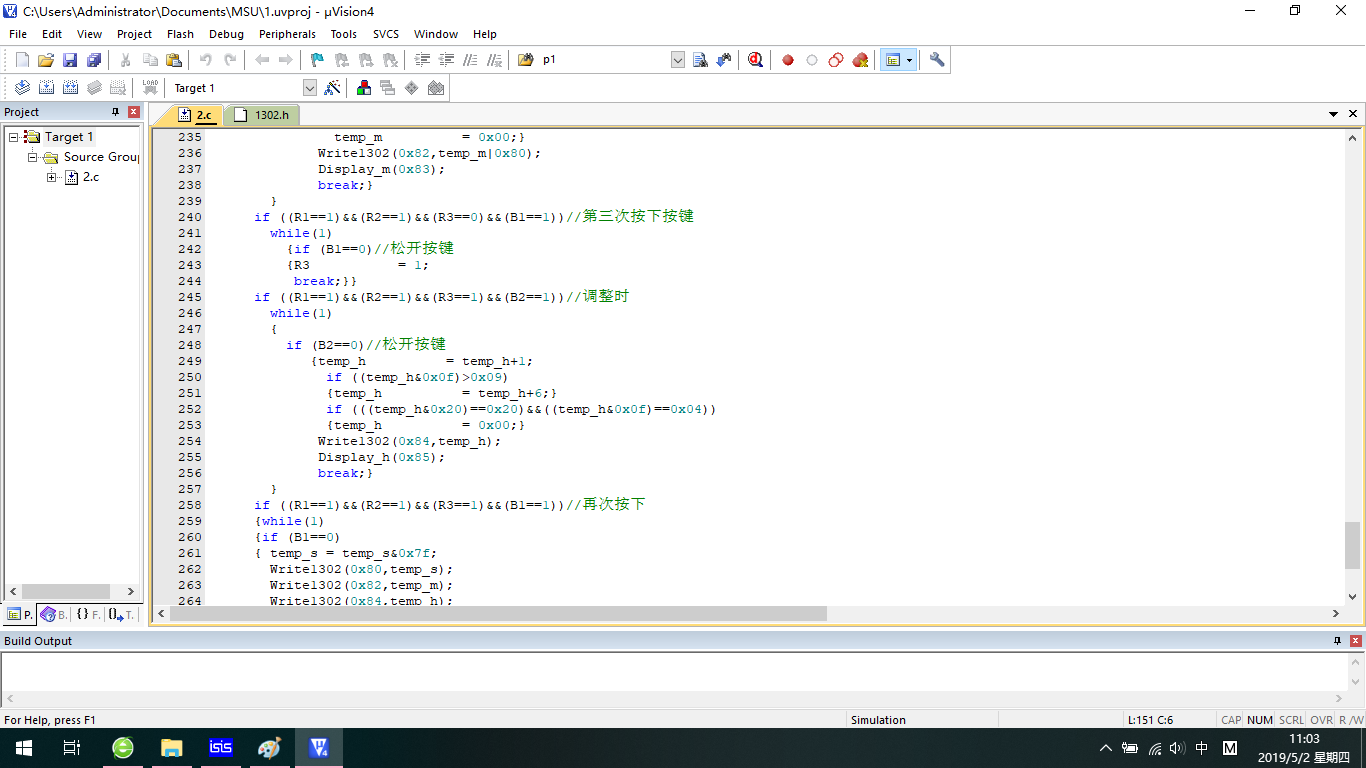
Task: Collapse the Source Group tree node
Action: click(33, 157)
